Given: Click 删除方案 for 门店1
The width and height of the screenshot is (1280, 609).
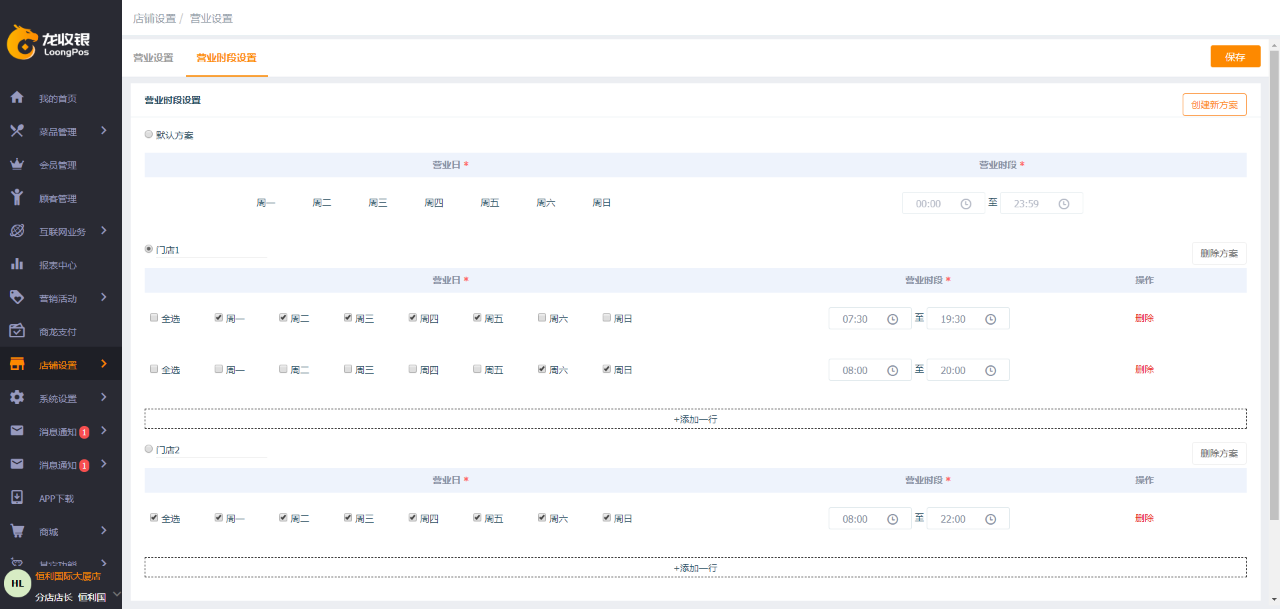Looking at the screenshot, I should click(x=1219, y=254).
